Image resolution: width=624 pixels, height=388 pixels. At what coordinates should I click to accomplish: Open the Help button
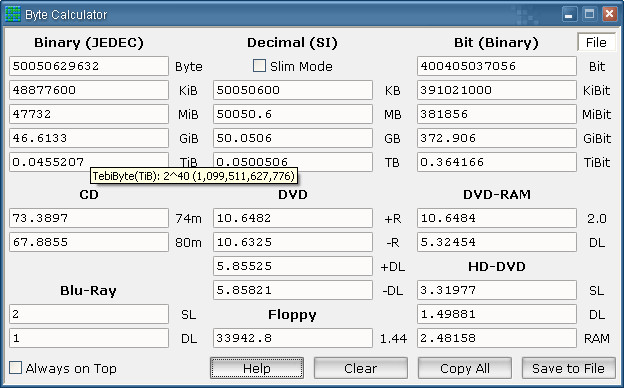[x=257, y=368]
